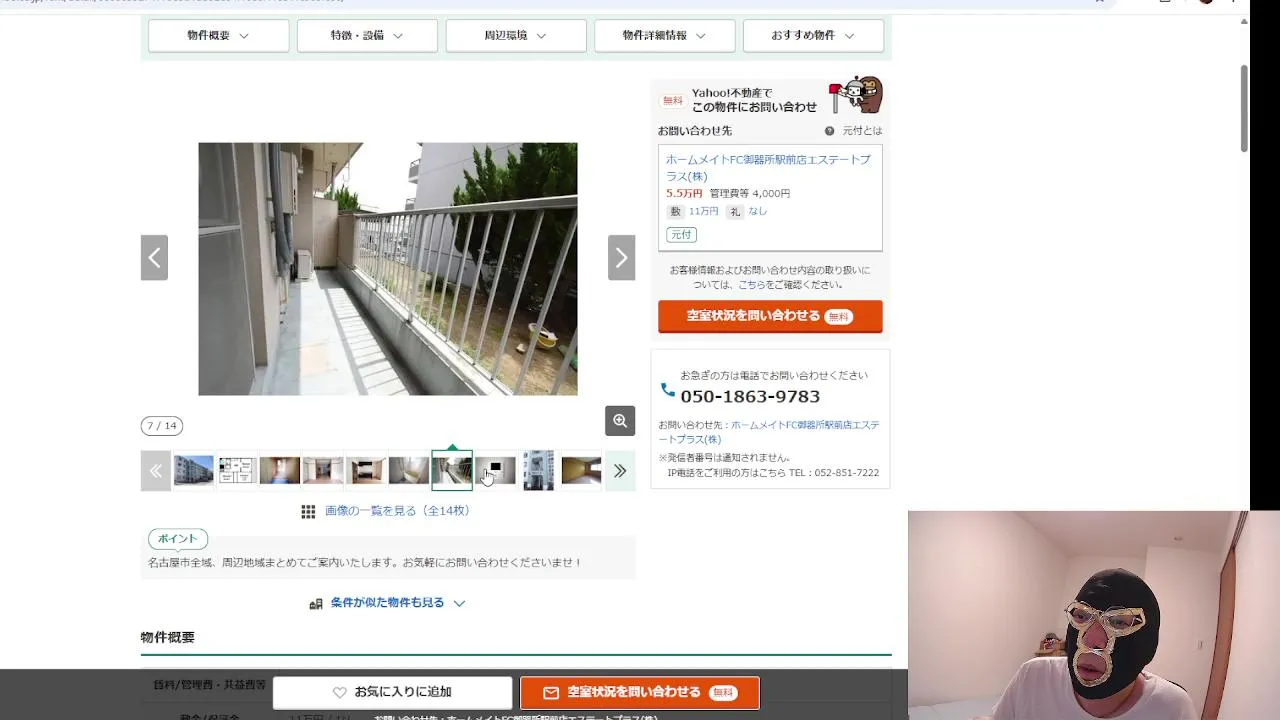Select the highlighted balcony thumbnail
This screenshot has width=1280, height=720.
[452, 470]
